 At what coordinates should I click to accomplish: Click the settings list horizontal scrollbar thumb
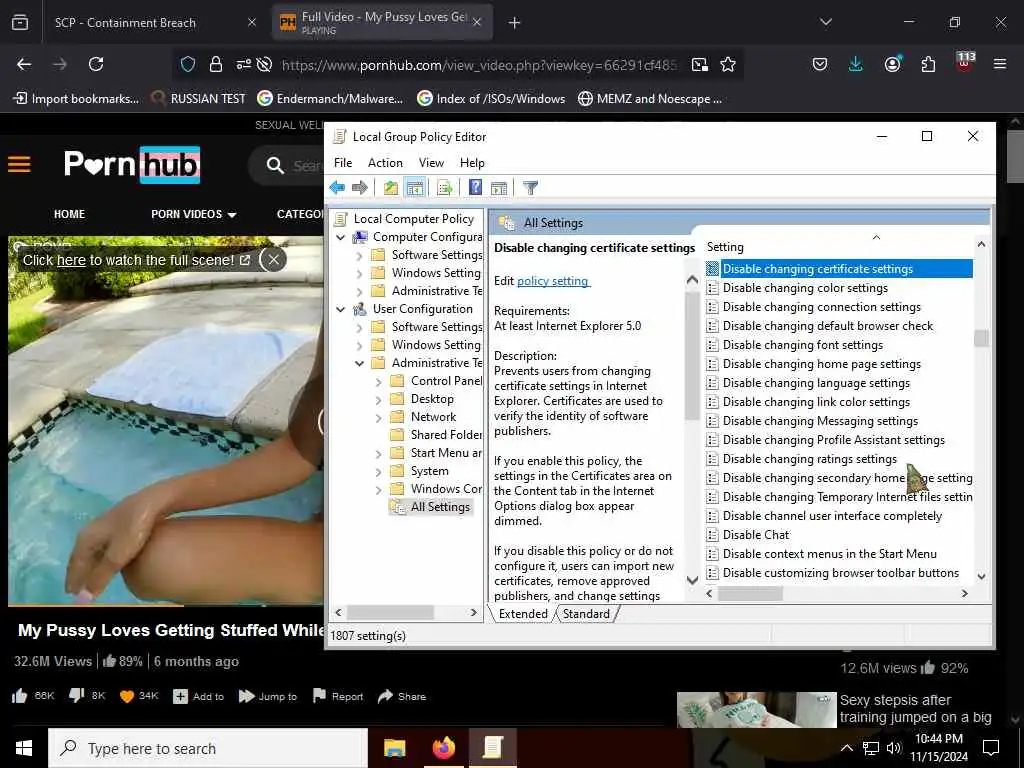point(750,594)
